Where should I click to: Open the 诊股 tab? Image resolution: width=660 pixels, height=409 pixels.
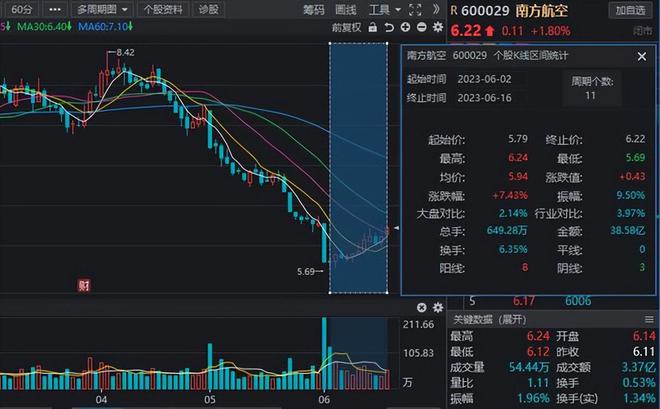[x=208, y=9]
